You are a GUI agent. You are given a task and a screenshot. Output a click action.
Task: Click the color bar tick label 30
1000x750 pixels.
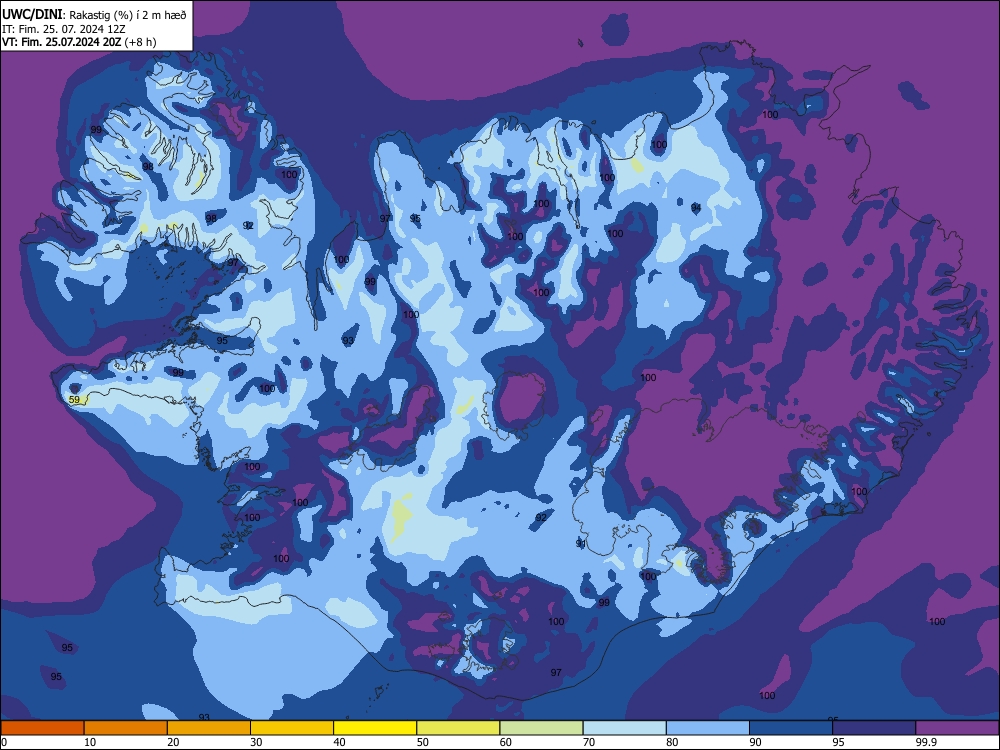click(x=256, y=742)
